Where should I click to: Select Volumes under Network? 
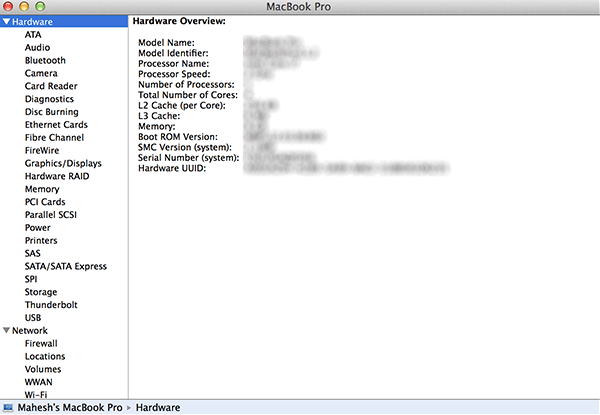pos(43,369)
